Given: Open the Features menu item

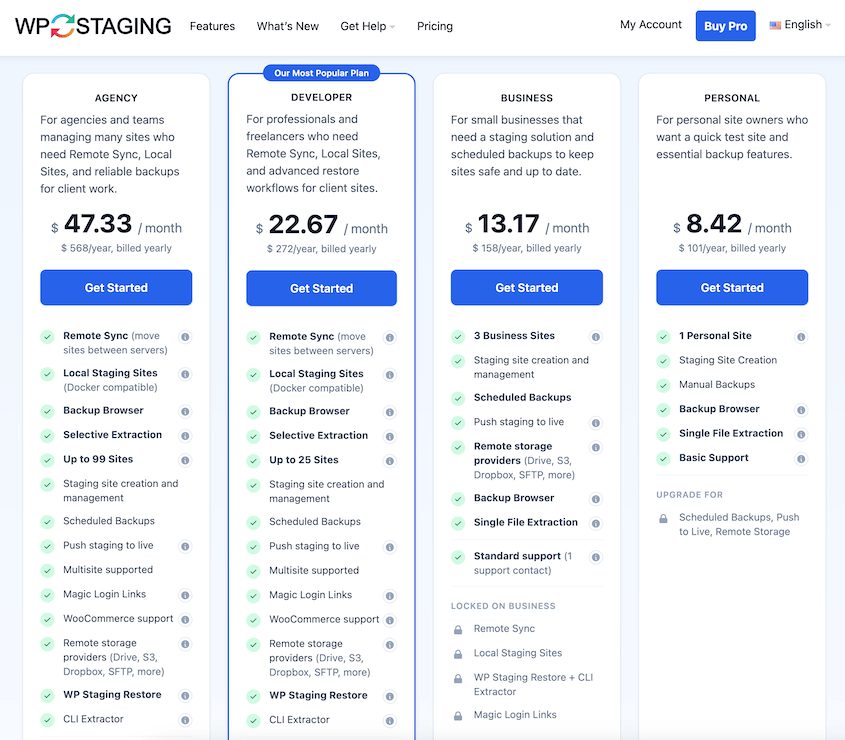Looking at the screenshot, I should (x=212, y=26).
